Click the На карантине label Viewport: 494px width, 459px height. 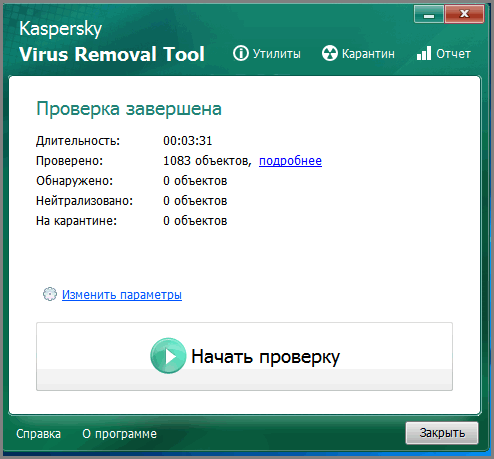pos(76,221)
